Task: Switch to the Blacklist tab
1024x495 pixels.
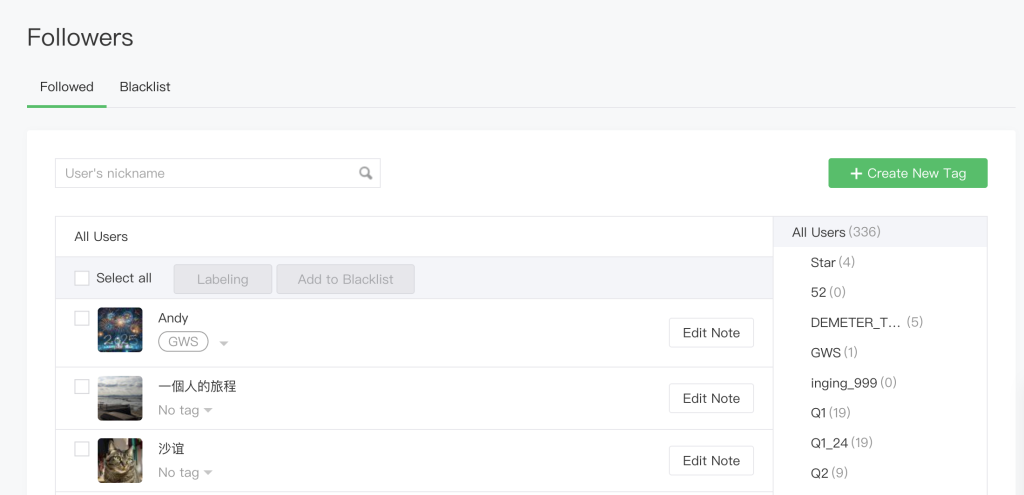Action: [145, 87]
